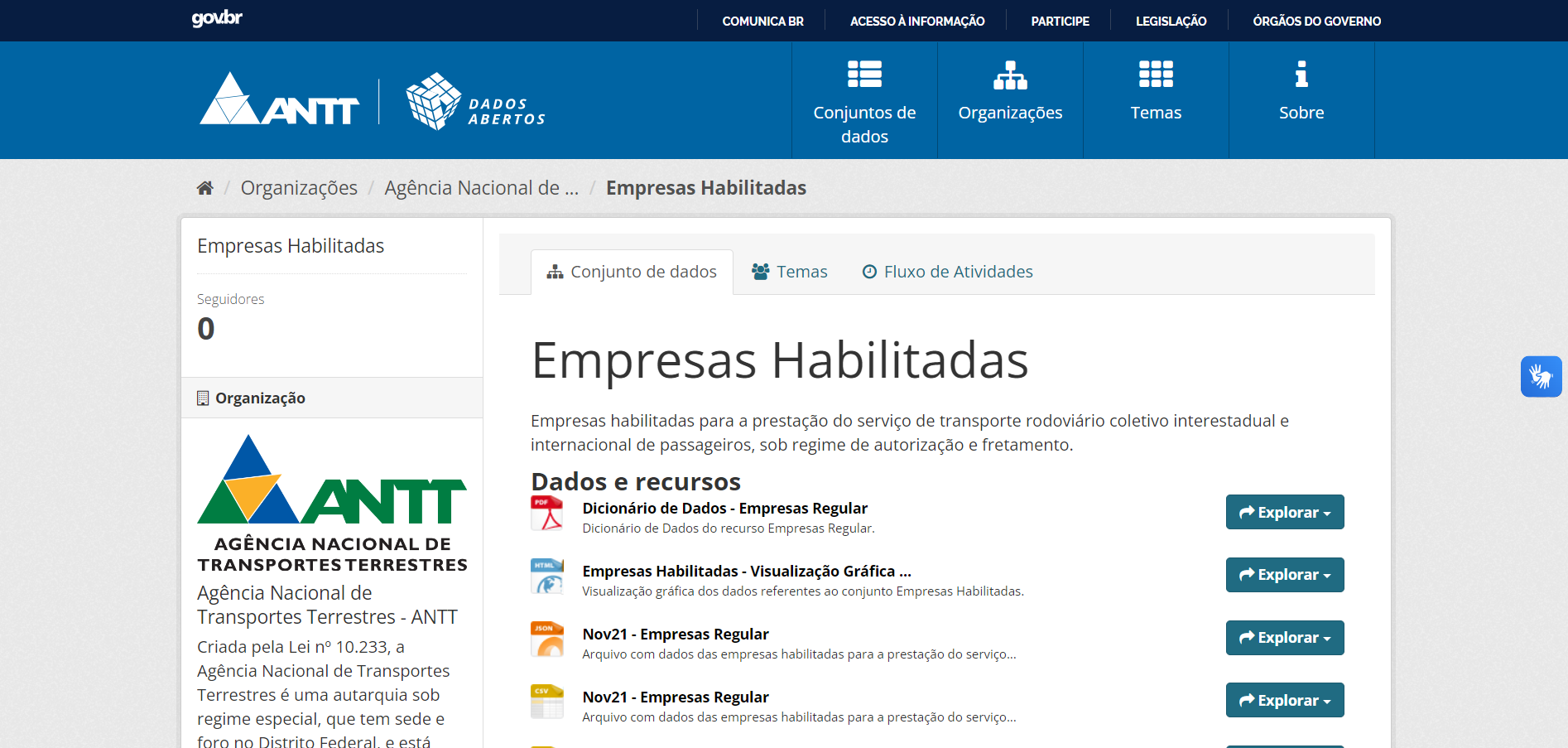Click the gov.br logo
The width and height of the screenshot is (1568, 748).
click(217, 18)
